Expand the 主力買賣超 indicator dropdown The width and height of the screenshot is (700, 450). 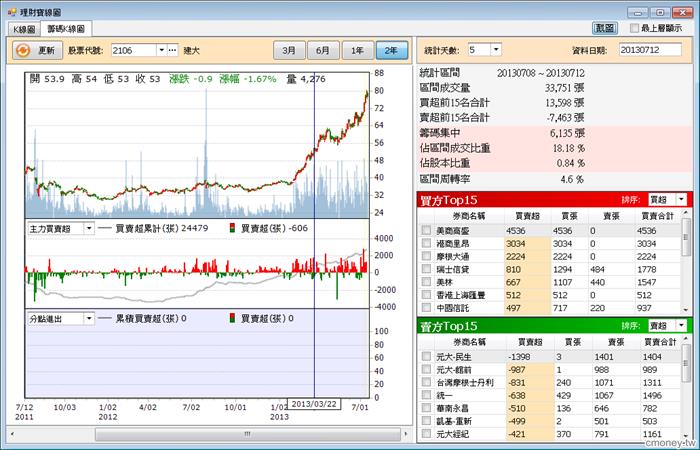click(89, 229)
